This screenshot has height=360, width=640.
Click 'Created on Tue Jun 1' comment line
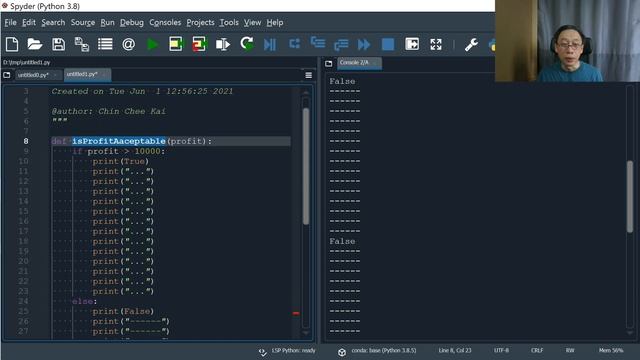pos(142,91)
